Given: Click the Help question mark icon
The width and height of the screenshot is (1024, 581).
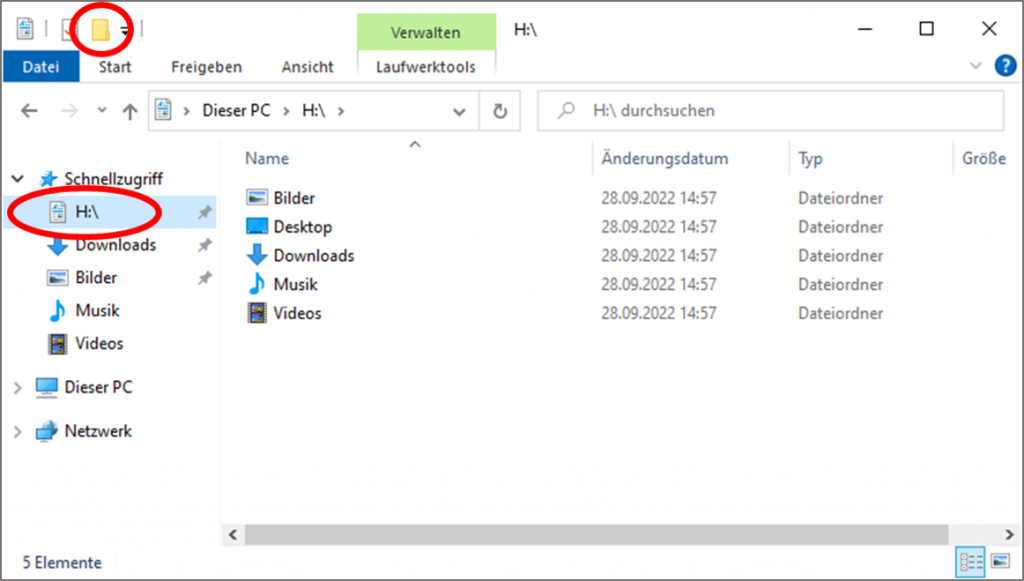Looking at the screenshot, I should click(1004, 67).
